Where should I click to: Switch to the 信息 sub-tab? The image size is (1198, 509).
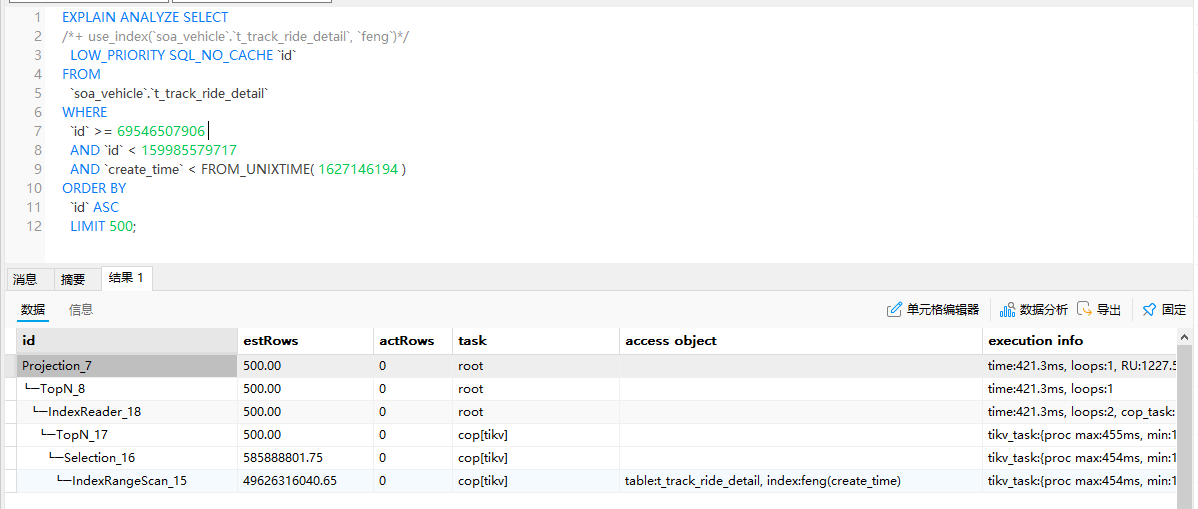(81, 310)
